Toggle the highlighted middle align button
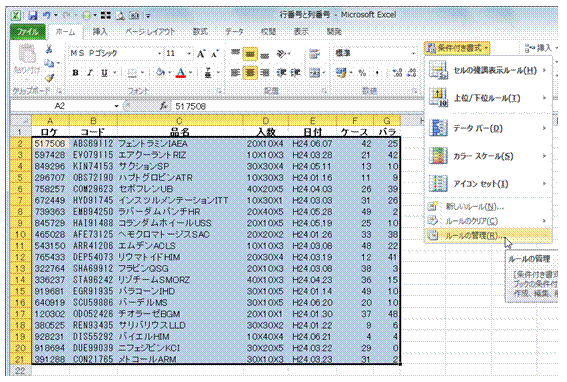This screenshot has height=382, width=567. [250, 54]
